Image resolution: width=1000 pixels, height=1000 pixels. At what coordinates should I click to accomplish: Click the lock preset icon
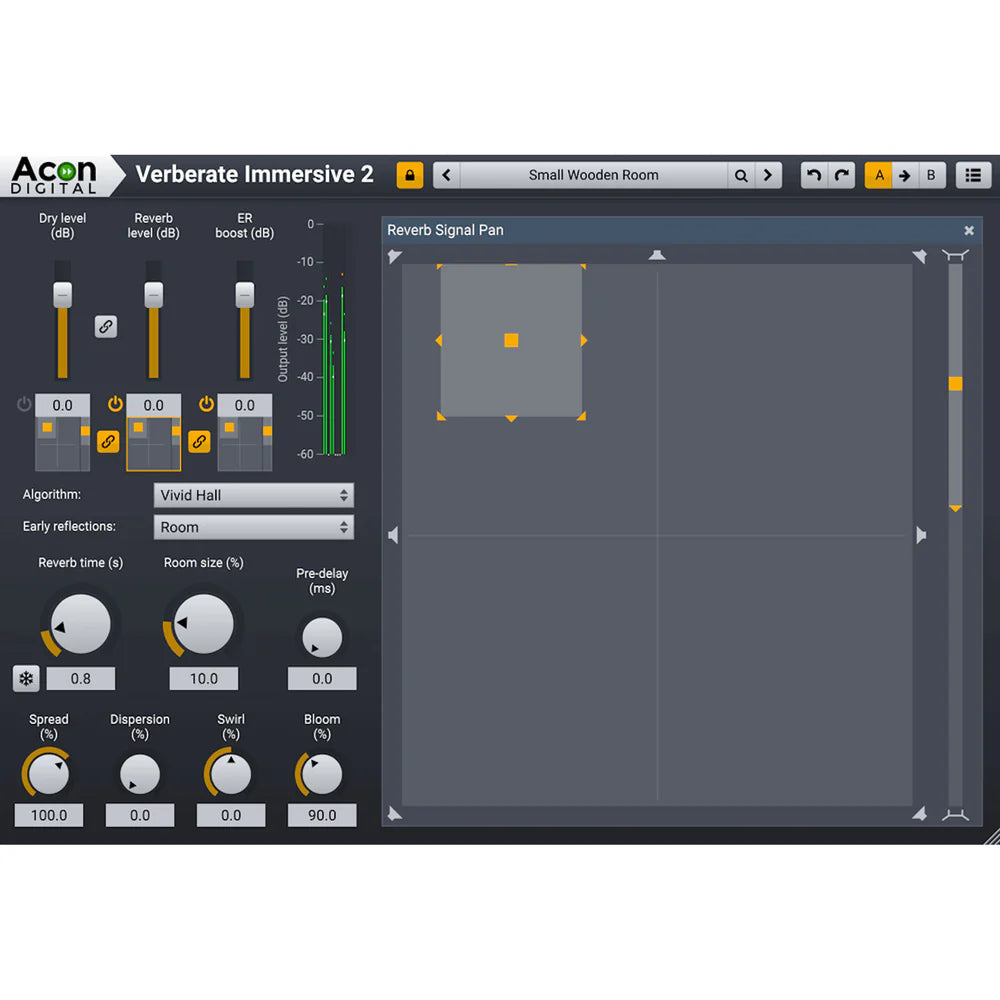(x=410, y=175)
